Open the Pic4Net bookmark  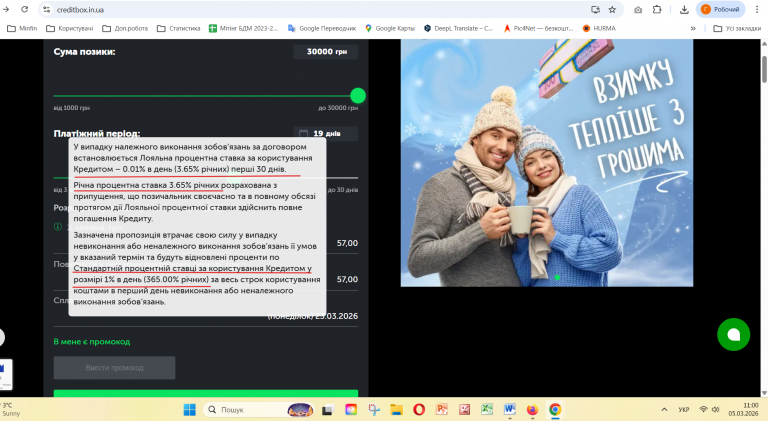click(538, 28)
